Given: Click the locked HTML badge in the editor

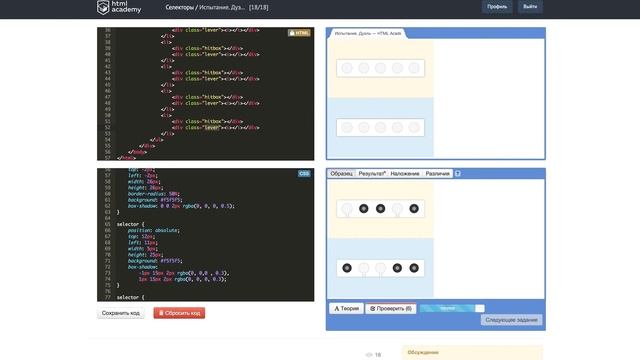Looking at the screenshot, I should point(299,33).
